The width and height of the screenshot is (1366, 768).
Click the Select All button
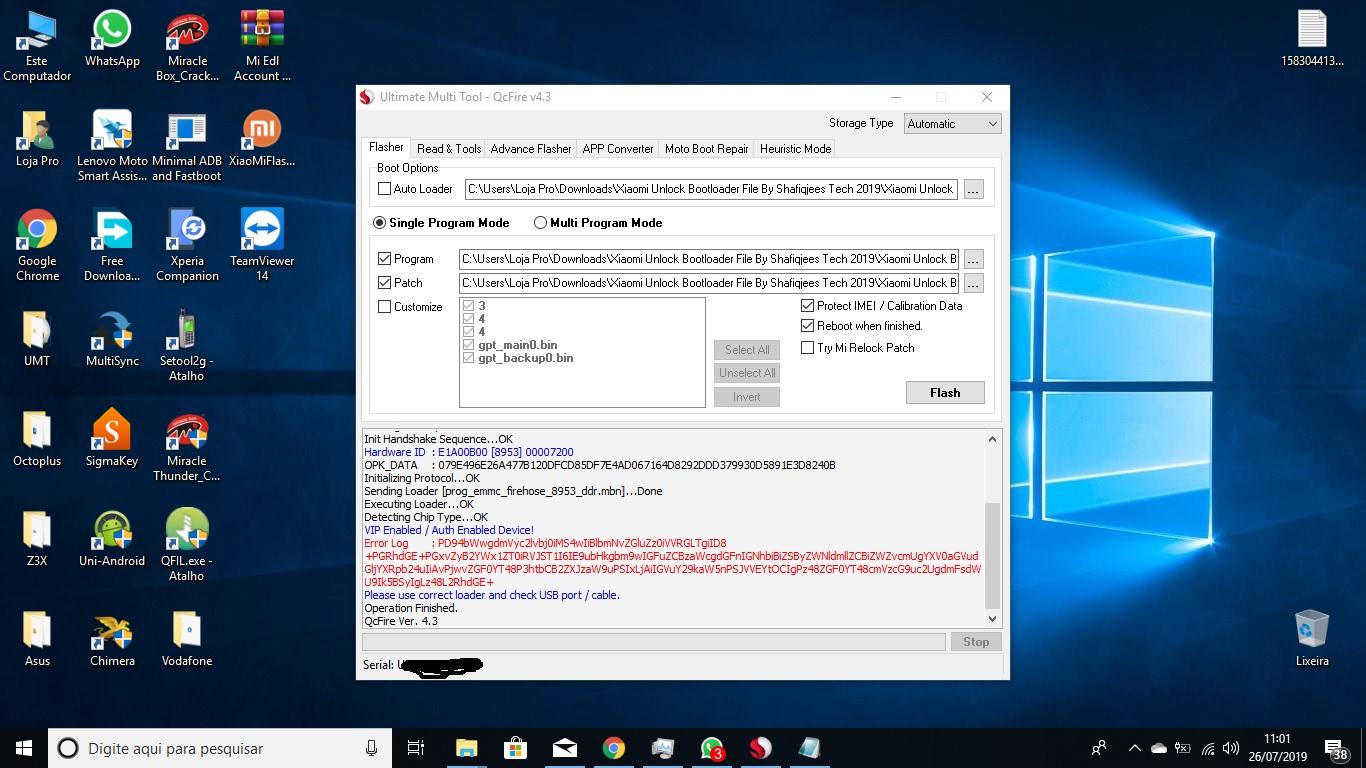[x=747, y=349]
